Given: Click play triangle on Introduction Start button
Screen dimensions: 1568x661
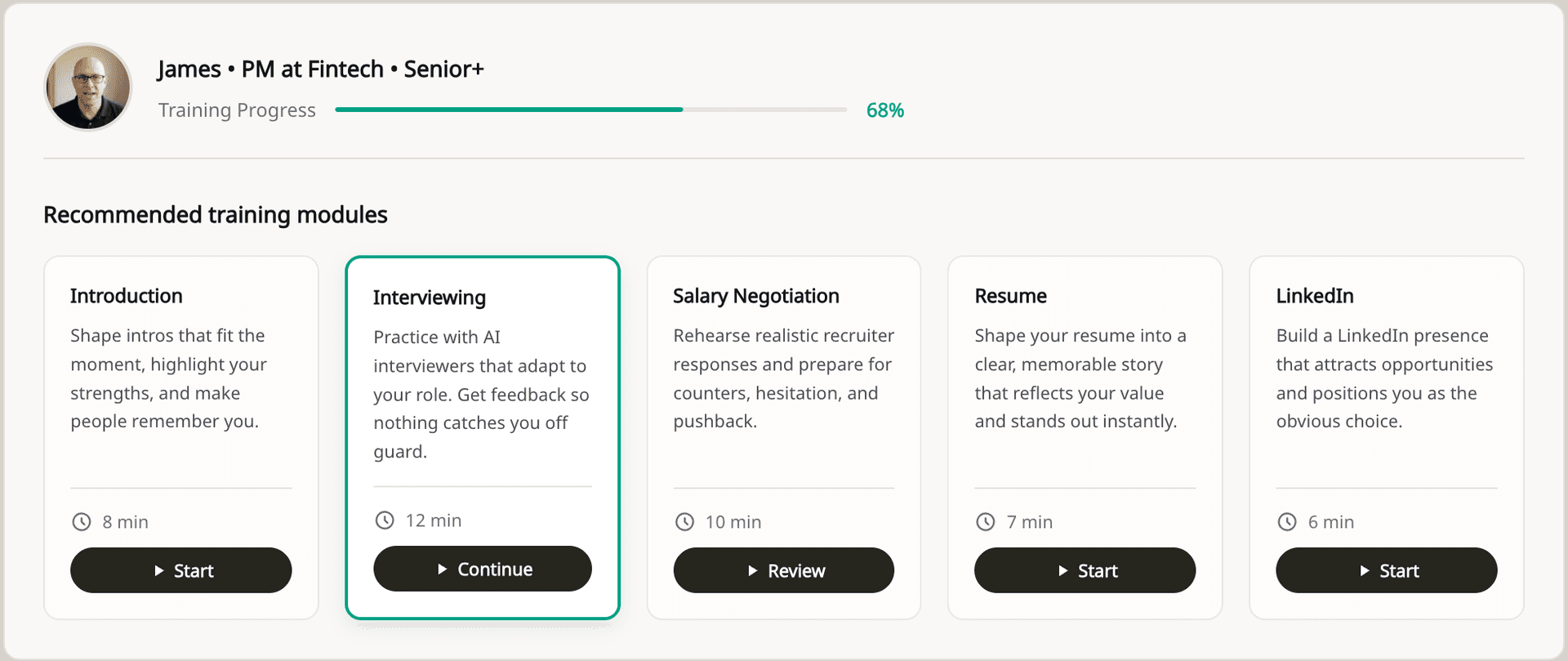Looking at the screenshot, I should [159, 571].
